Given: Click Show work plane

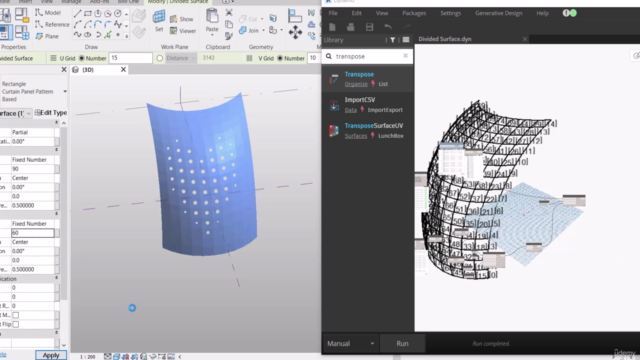Looking at the screenshot, I should (x=182, y=19).
